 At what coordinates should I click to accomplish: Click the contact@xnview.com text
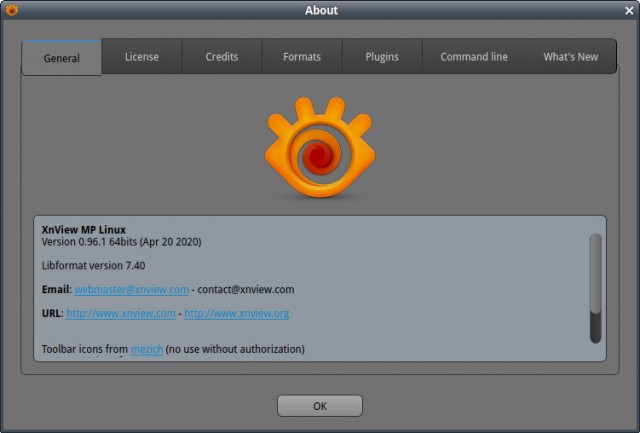(246, 289)
